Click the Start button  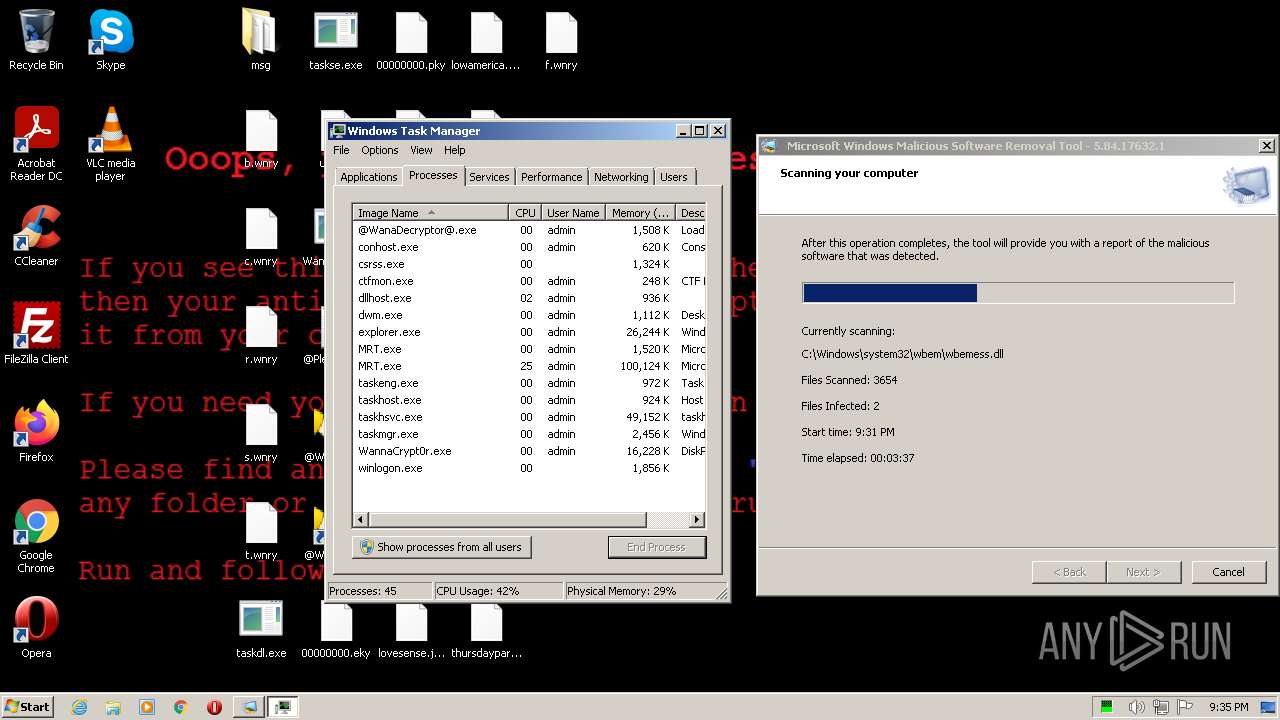(27, 707)
